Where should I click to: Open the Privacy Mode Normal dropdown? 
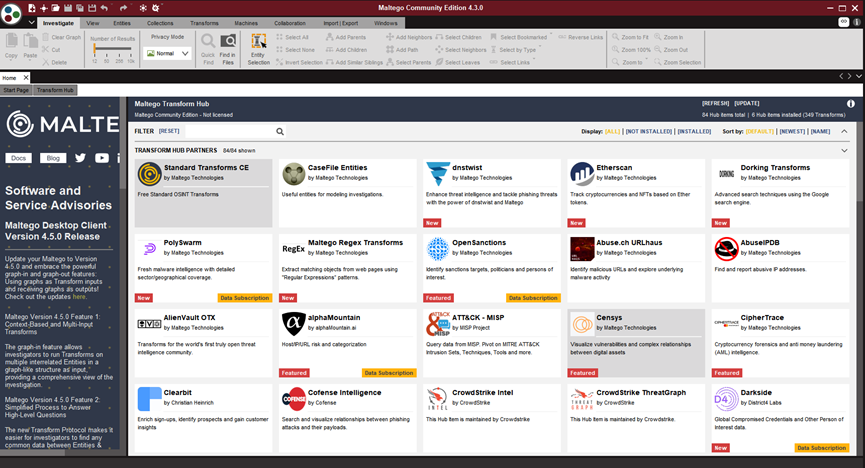[168, 54]
